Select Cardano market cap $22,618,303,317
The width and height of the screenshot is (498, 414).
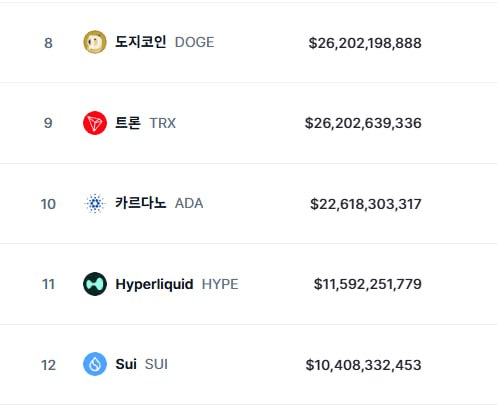pos(366,204)
